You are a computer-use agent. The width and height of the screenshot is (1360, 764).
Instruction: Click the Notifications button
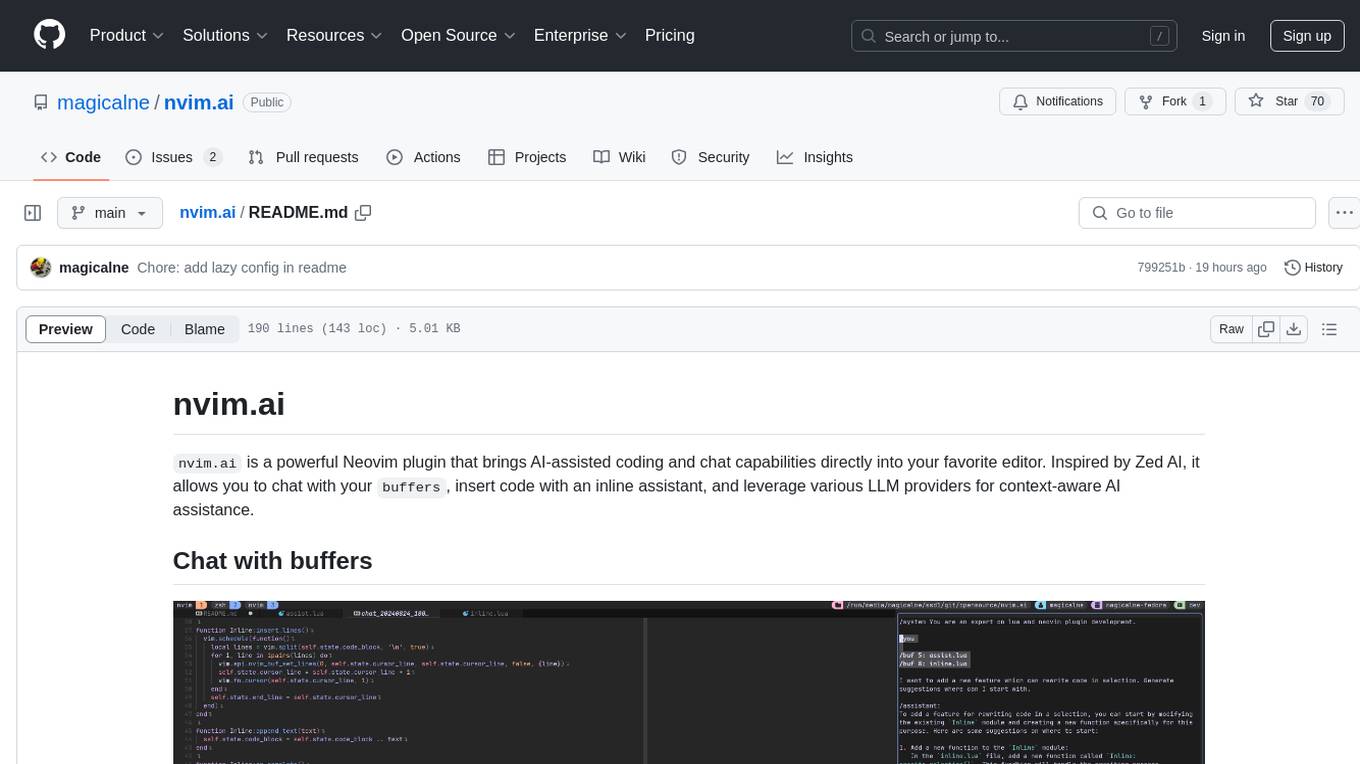click(x=1058, y=102)
